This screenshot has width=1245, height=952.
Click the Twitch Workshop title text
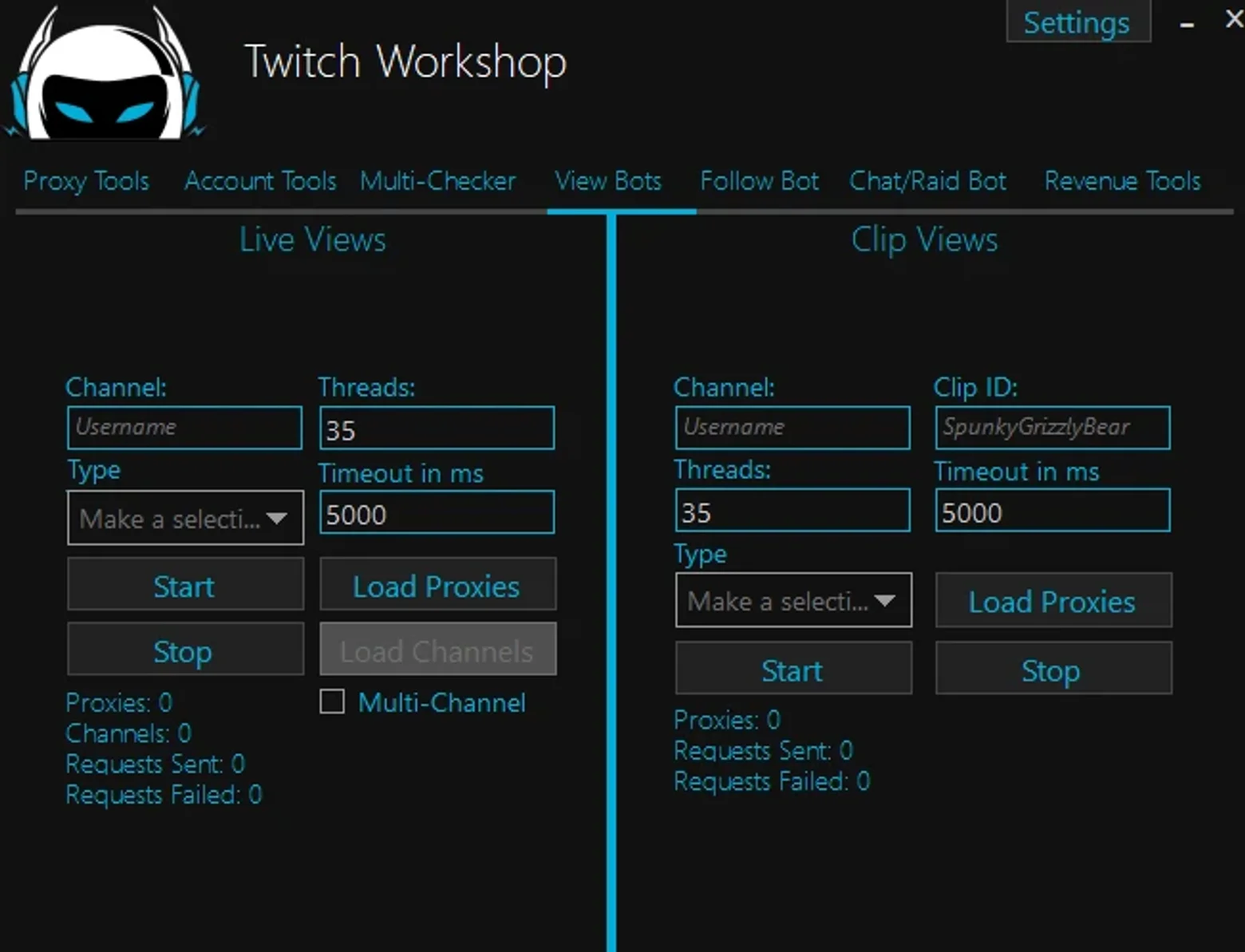[x=405, y=62]
